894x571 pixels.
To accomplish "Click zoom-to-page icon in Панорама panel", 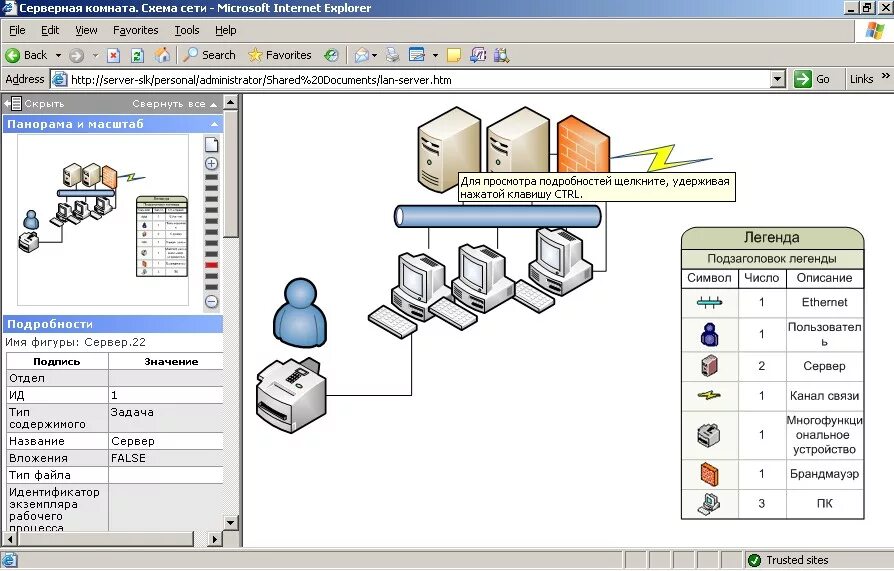I will pos(211,144).
